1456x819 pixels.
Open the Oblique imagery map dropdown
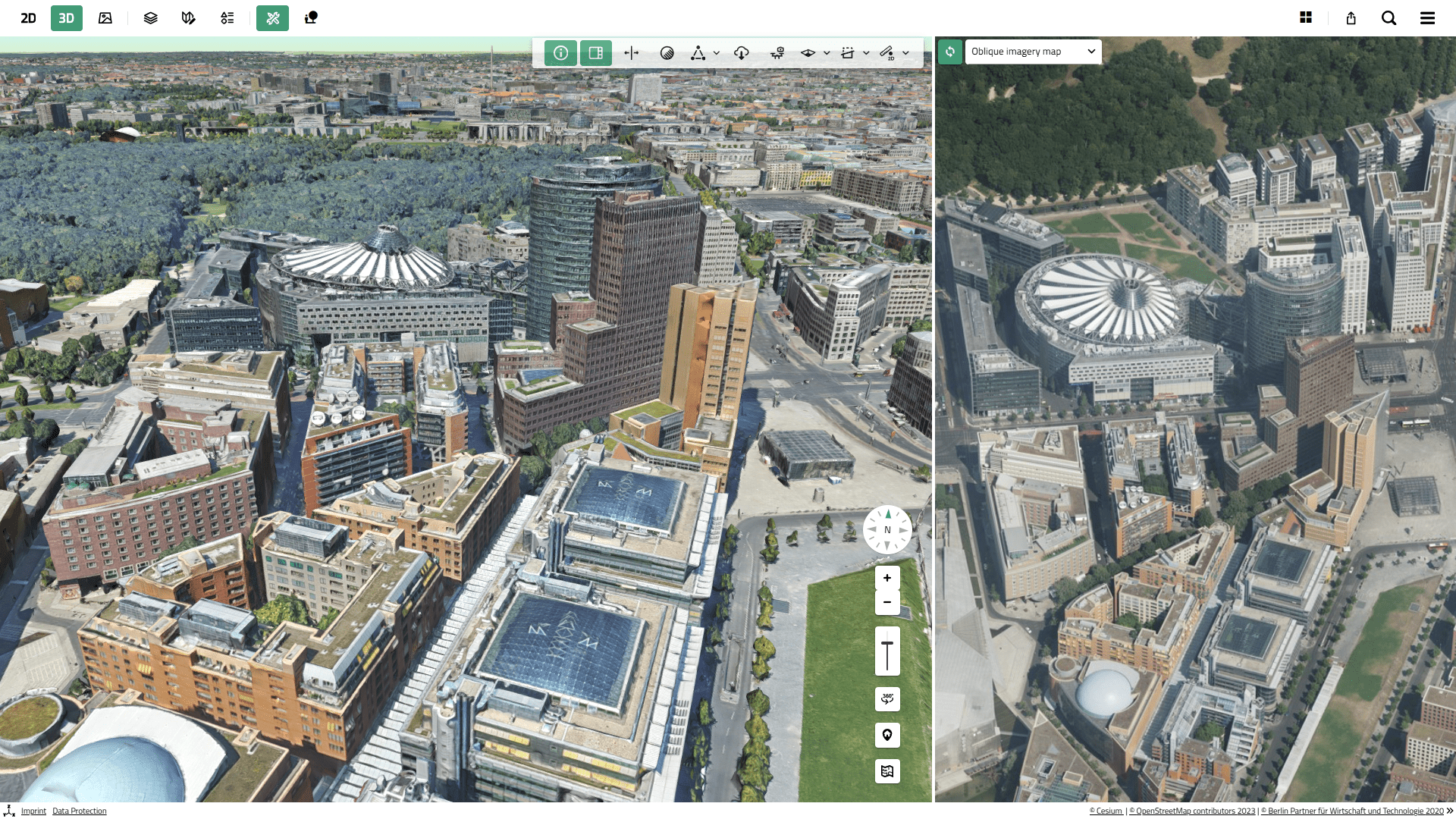[1033, 52]
